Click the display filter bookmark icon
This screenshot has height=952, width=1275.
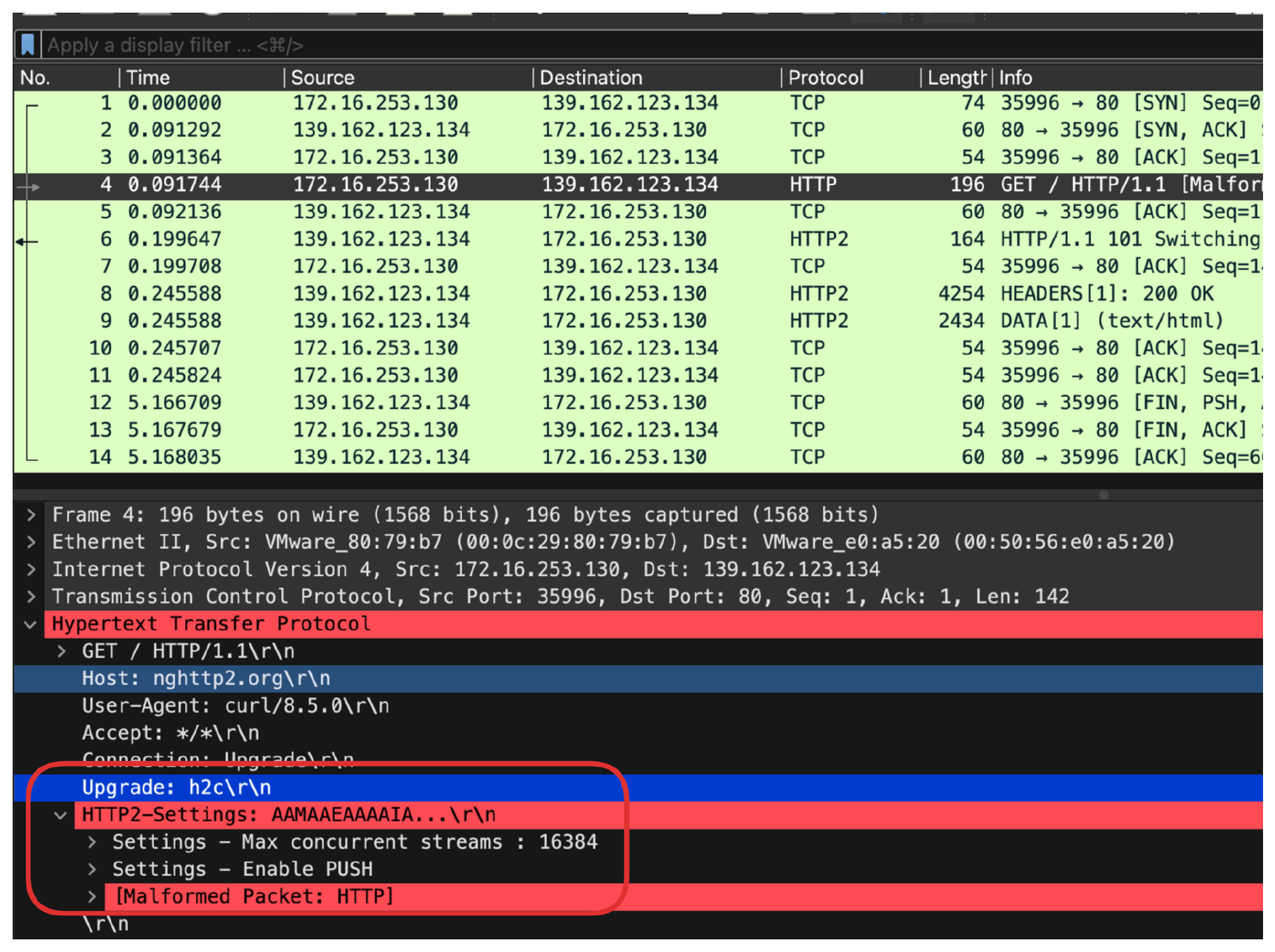(27, 45)
